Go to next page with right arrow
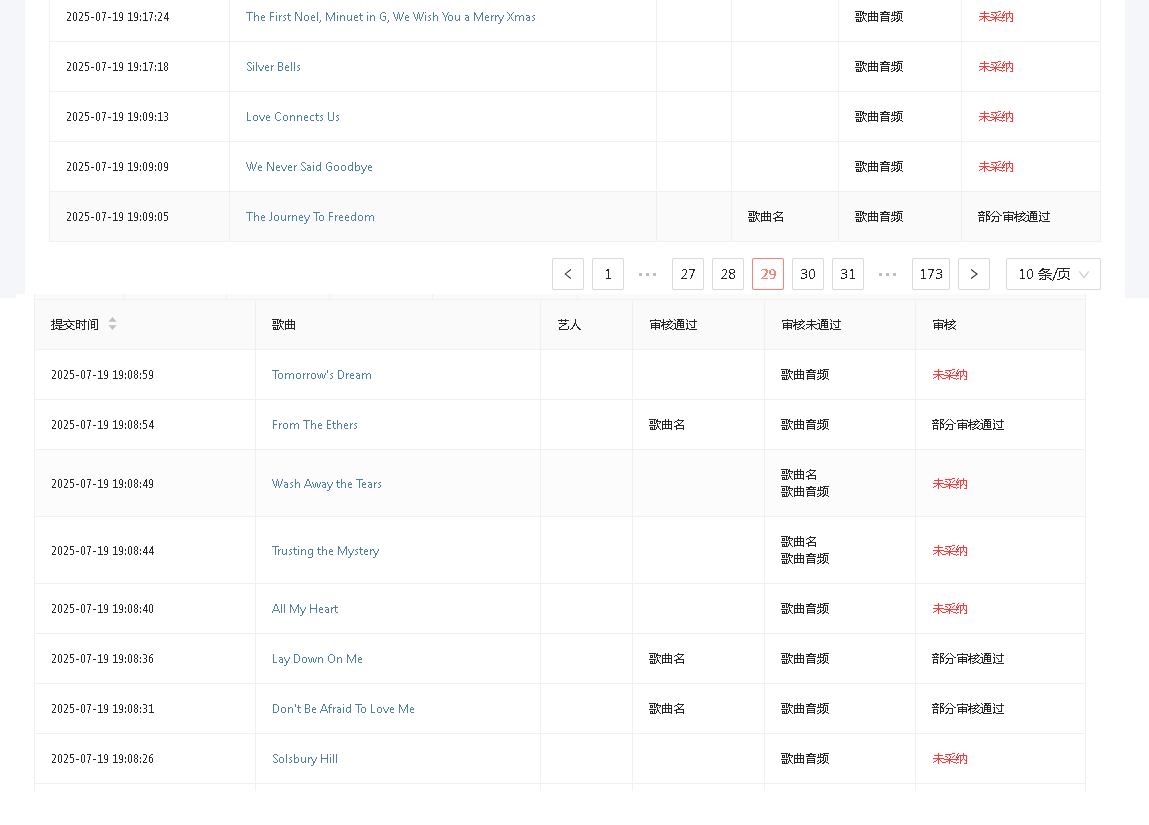Image resolution: width=1149 pixels, height=825 pixels. pyautogui.click(x=974, y=274)
